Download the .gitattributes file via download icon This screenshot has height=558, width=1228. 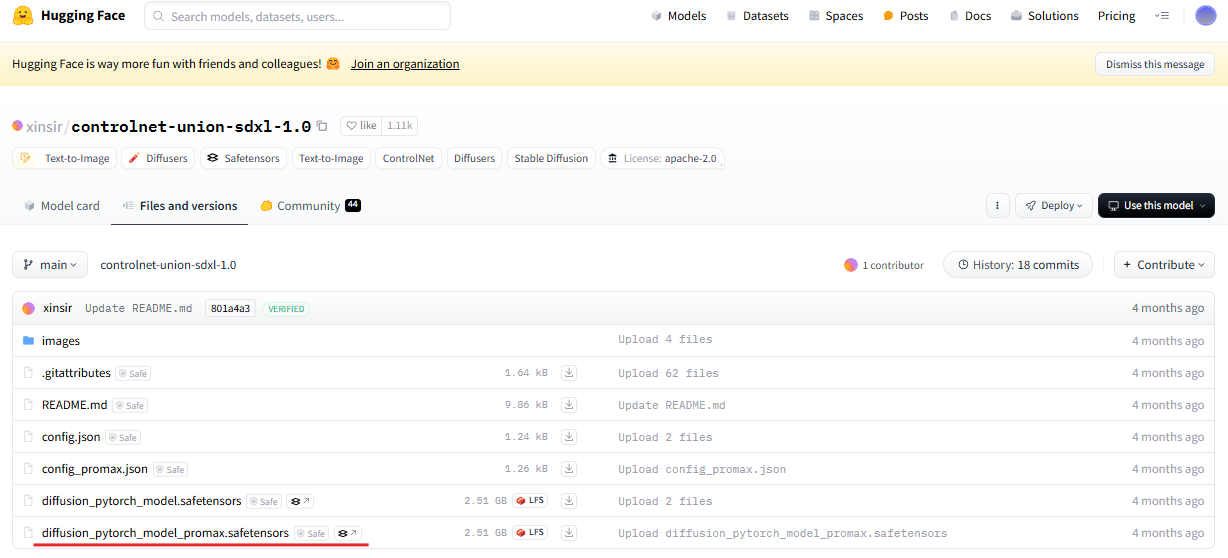coord(569,373)
